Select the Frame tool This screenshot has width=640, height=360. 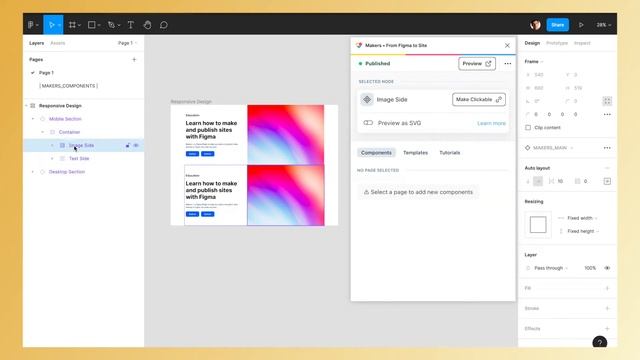[x=73, y=25]
